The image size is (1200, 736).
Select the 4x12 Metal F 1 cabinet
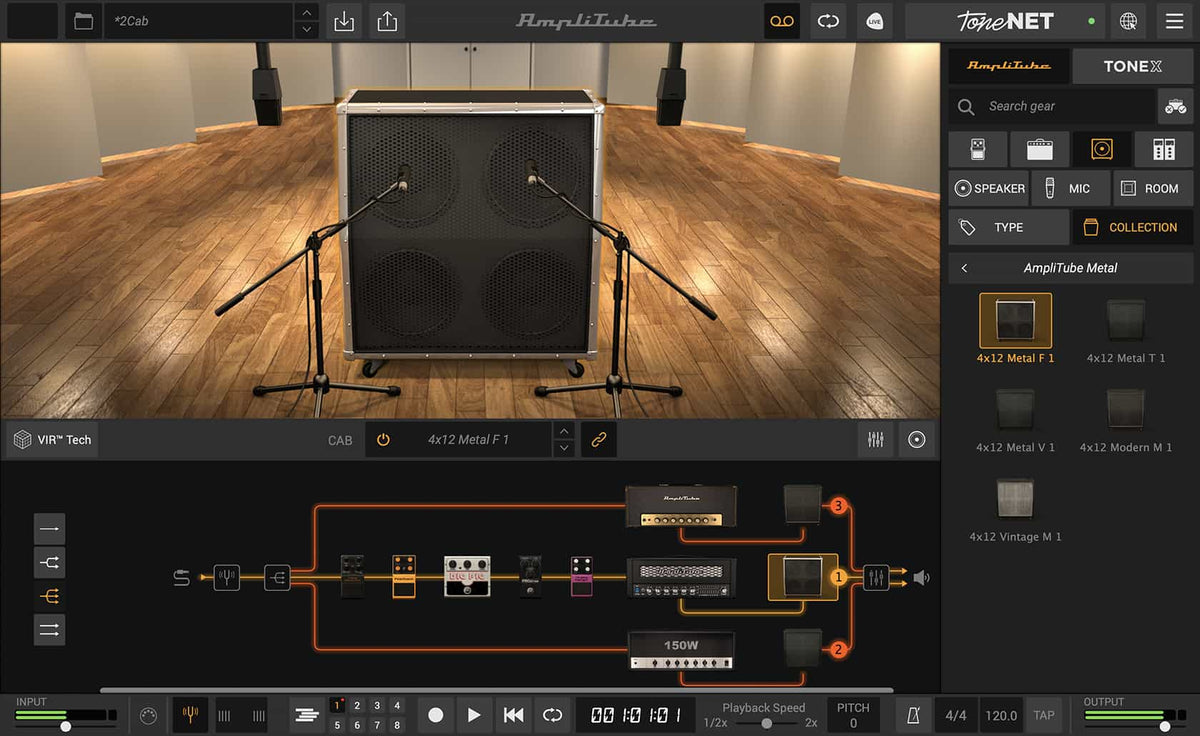coord(1015,329)
